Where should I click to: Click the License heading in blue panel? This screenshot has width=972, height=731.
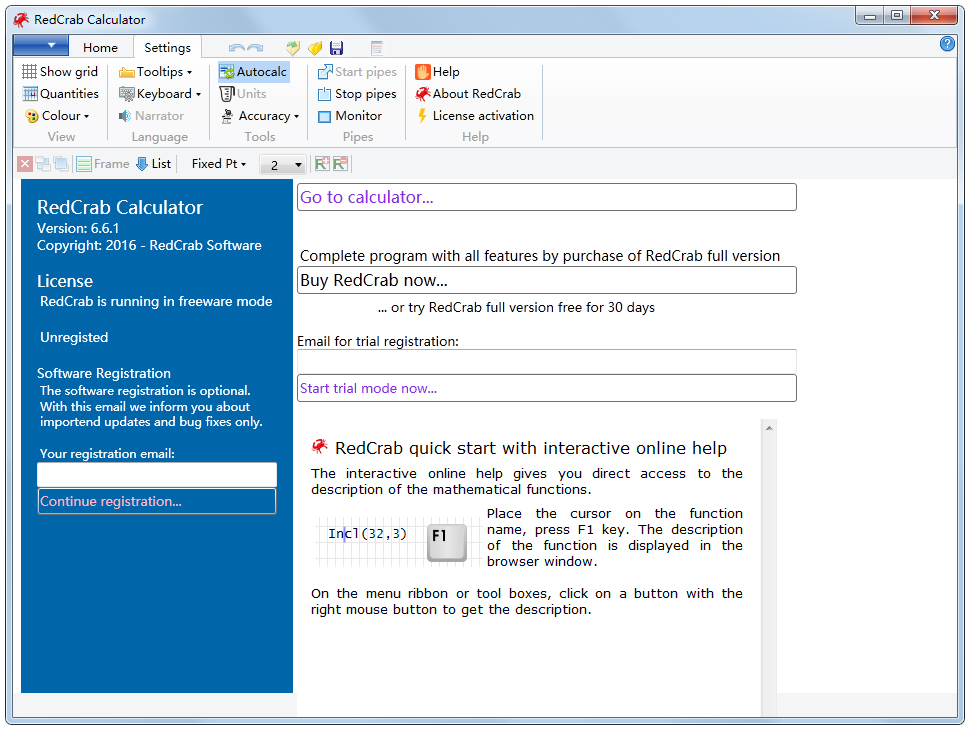point(64,281)
